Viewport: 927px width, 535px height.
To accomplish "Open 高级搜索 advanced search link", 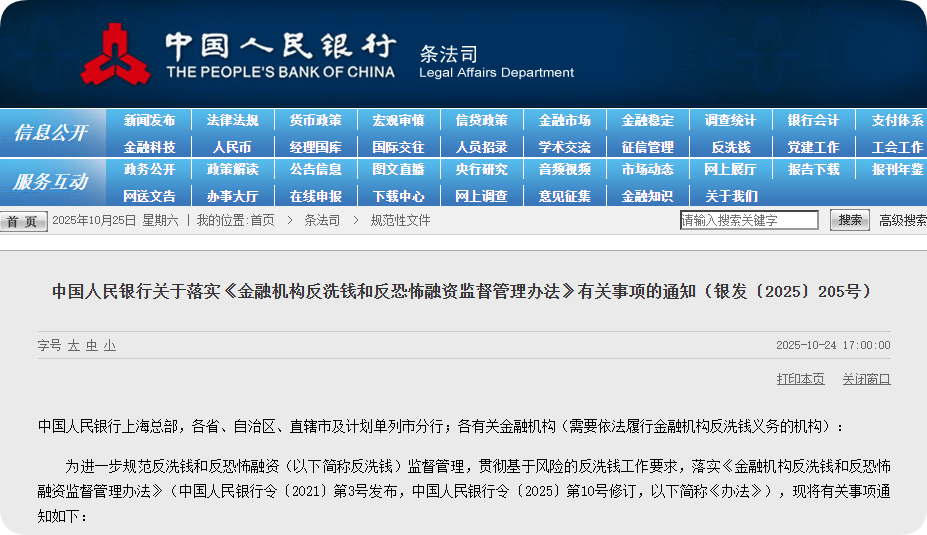I will pos(902,221).
